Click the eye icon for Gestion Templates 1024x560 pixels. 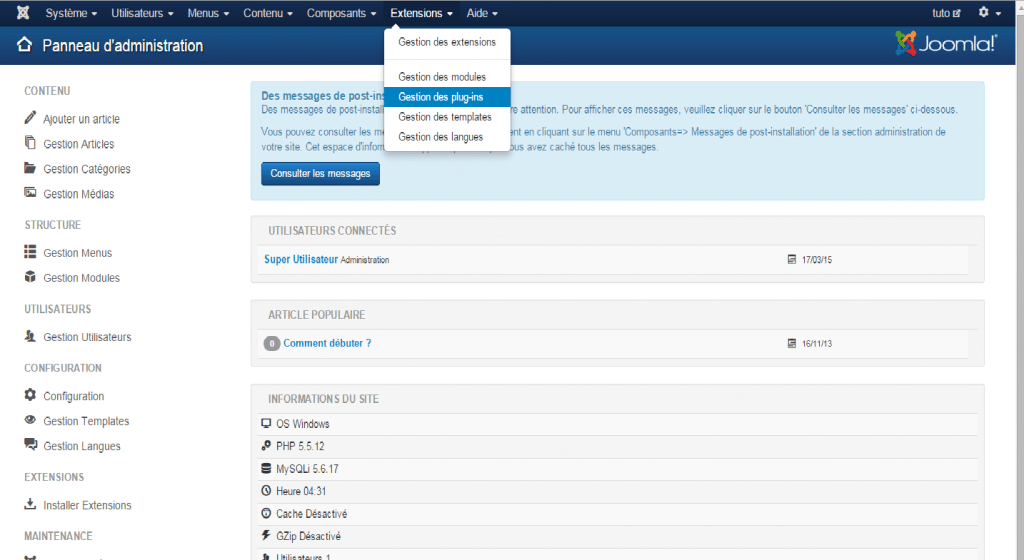30,421
